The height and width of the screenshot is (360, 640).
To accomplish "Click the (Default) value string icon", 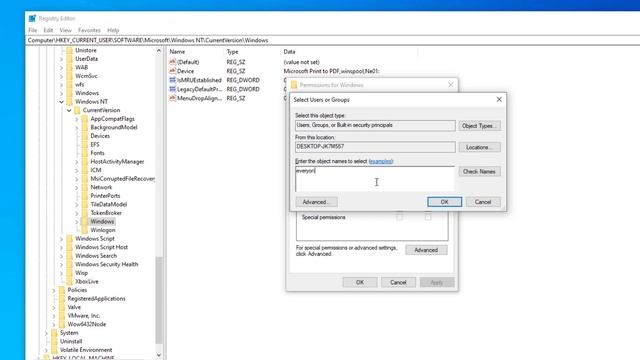I will click(x=173, y=62).
